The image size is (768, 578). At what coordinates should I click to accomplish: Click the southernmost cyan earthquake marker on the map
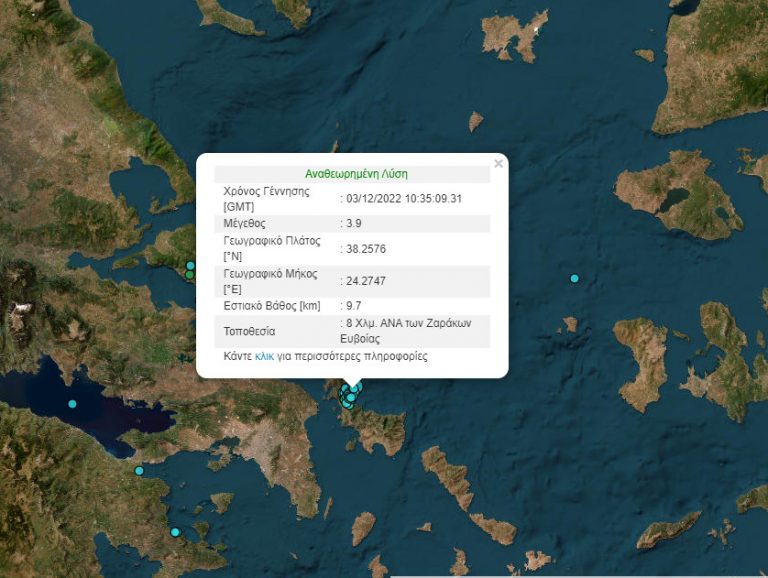tap(175, 532)
